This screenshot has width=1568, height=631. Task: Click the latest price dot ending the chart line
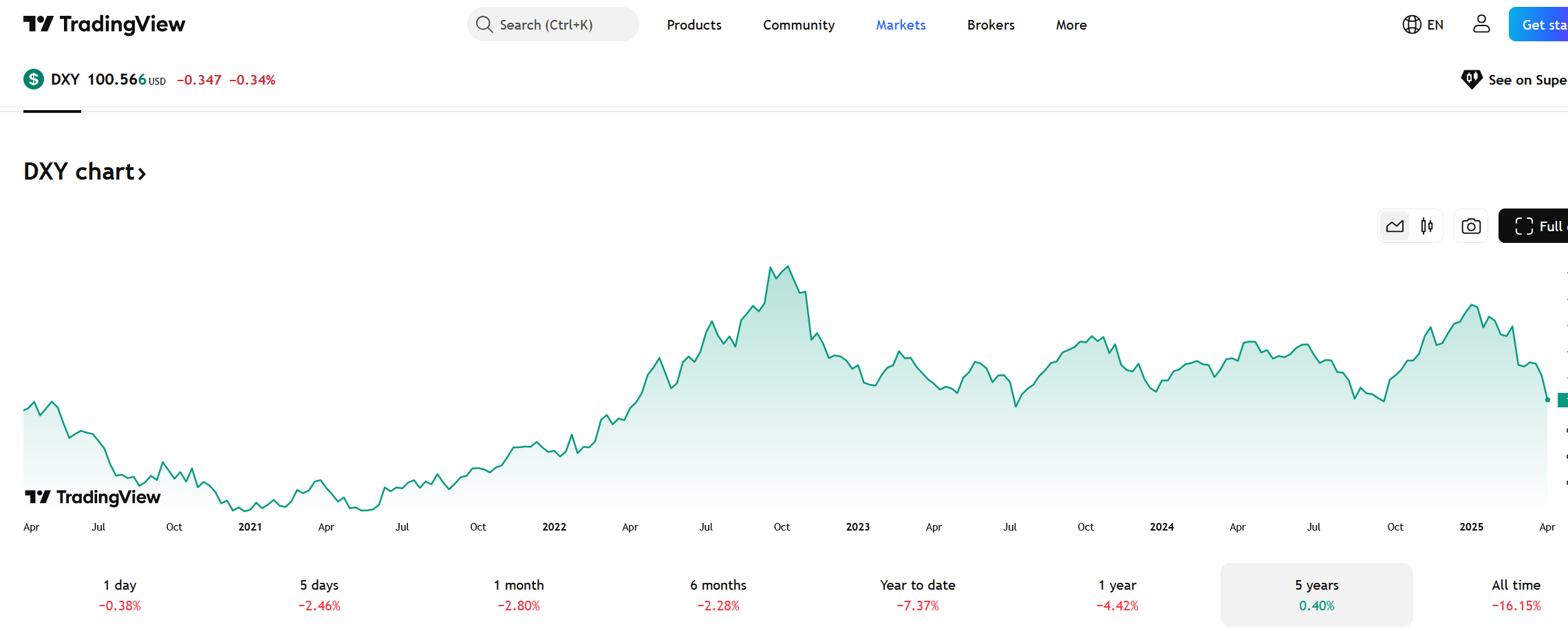point(1547,400)
